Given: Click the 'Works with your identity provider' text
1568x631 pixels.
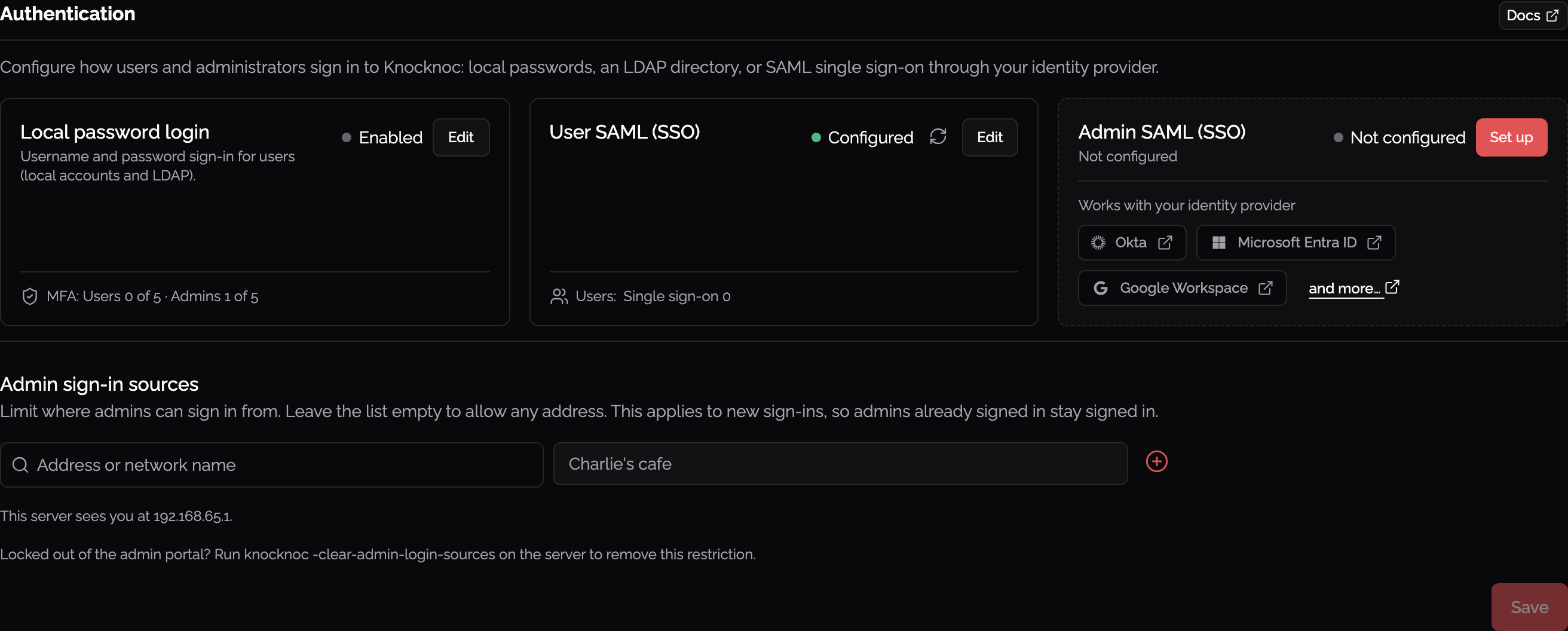Looking at the screenshot, I should tap(1186, 206).
